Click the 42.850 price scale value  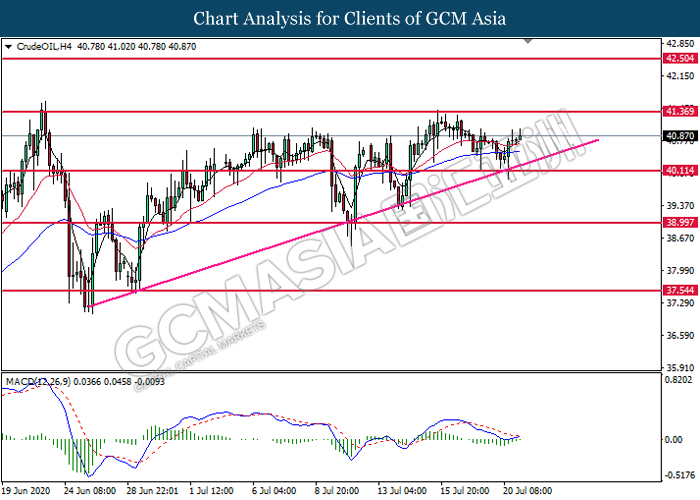[680, 44]
